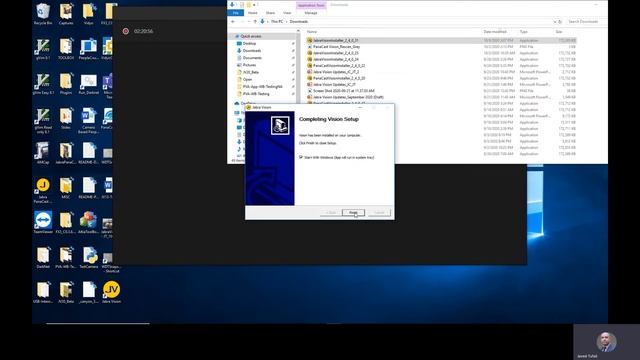640x360 pixels.
Task: Click the Back arrow in File Explorer
Action: tap(233, 22)
